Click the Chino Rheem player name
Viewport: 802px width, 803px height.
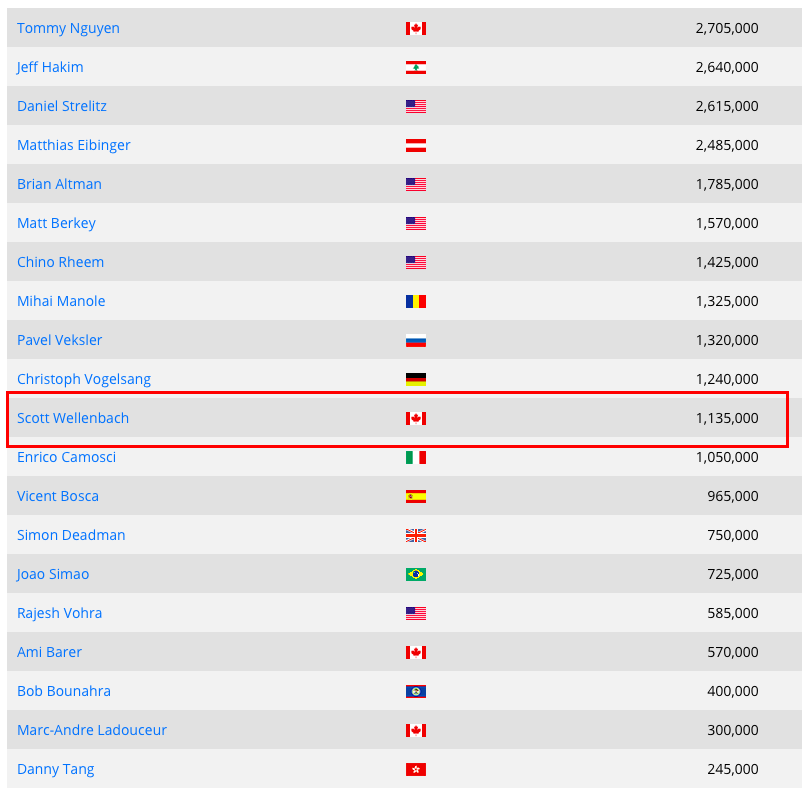tap(60, 262)
